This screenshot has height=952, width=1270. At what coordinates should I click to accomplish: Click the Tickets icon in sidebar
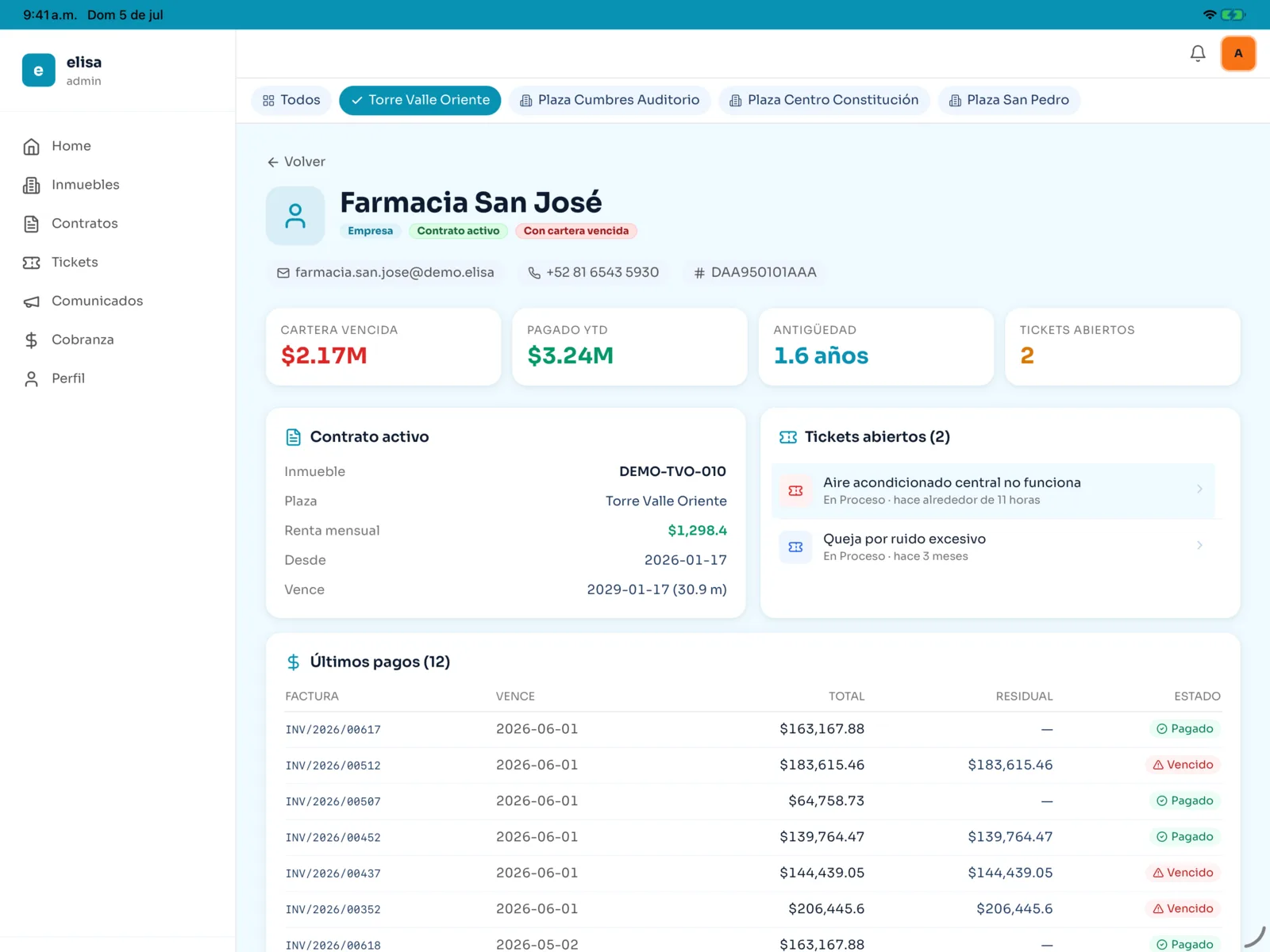point(32,263)
